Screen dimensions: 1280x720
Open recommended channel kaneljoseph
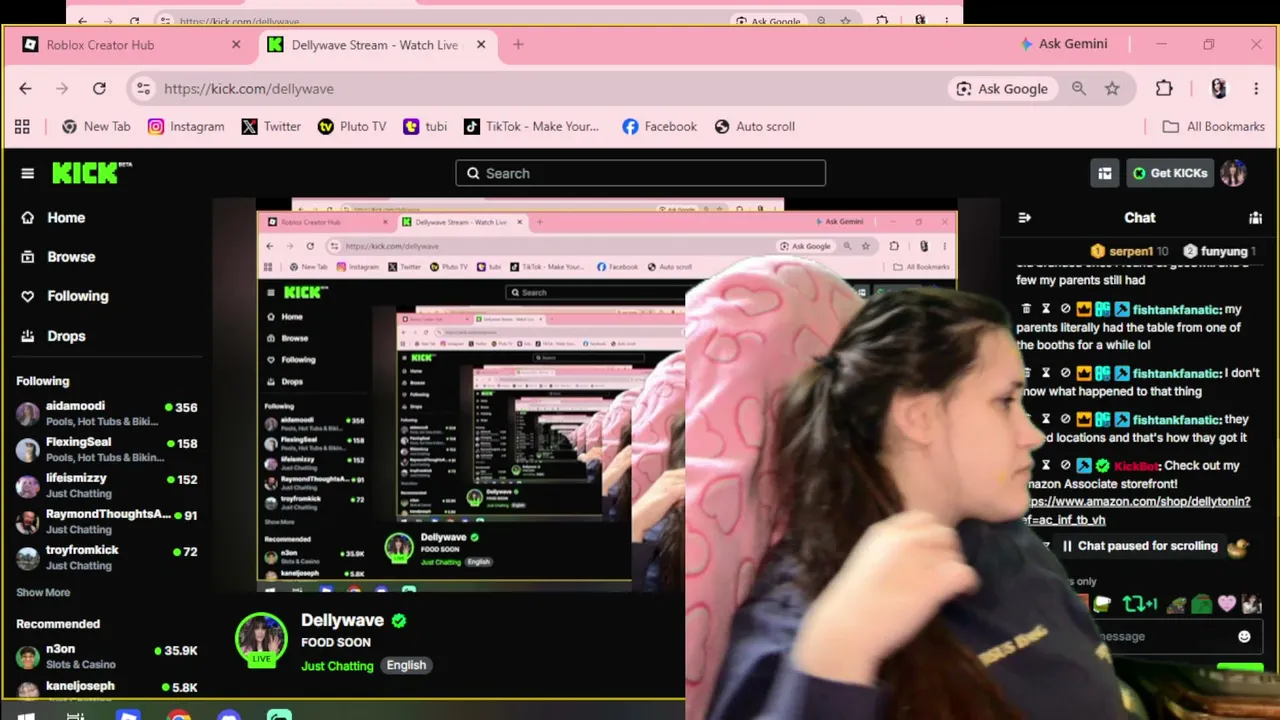pyautogui.click(x=107, y=688)
